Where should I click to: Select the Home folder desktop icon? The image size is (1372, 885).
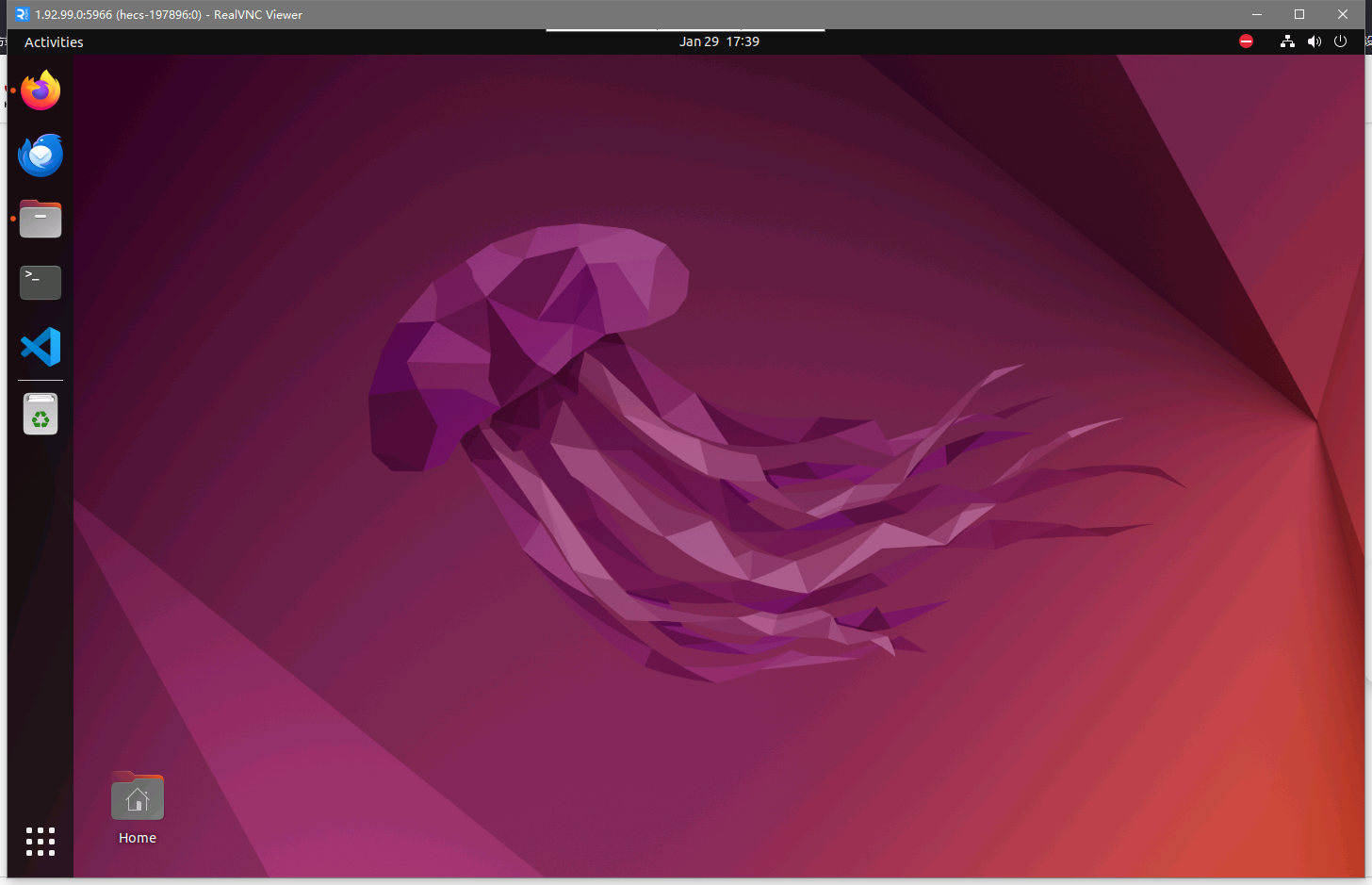(x=138, y=797)
